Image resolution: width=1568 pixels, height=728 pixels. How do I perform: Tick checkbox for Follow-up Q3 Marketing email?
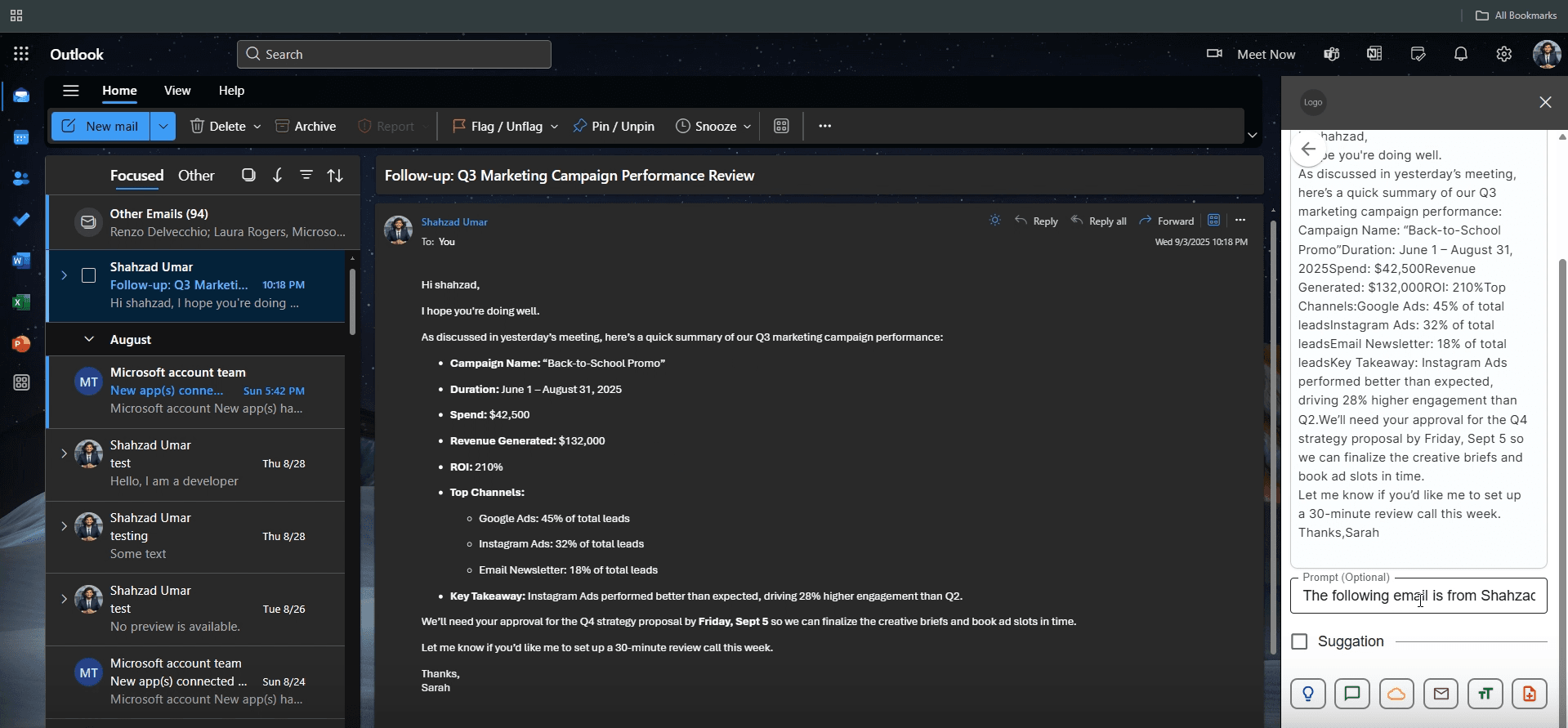pos(89,275)
